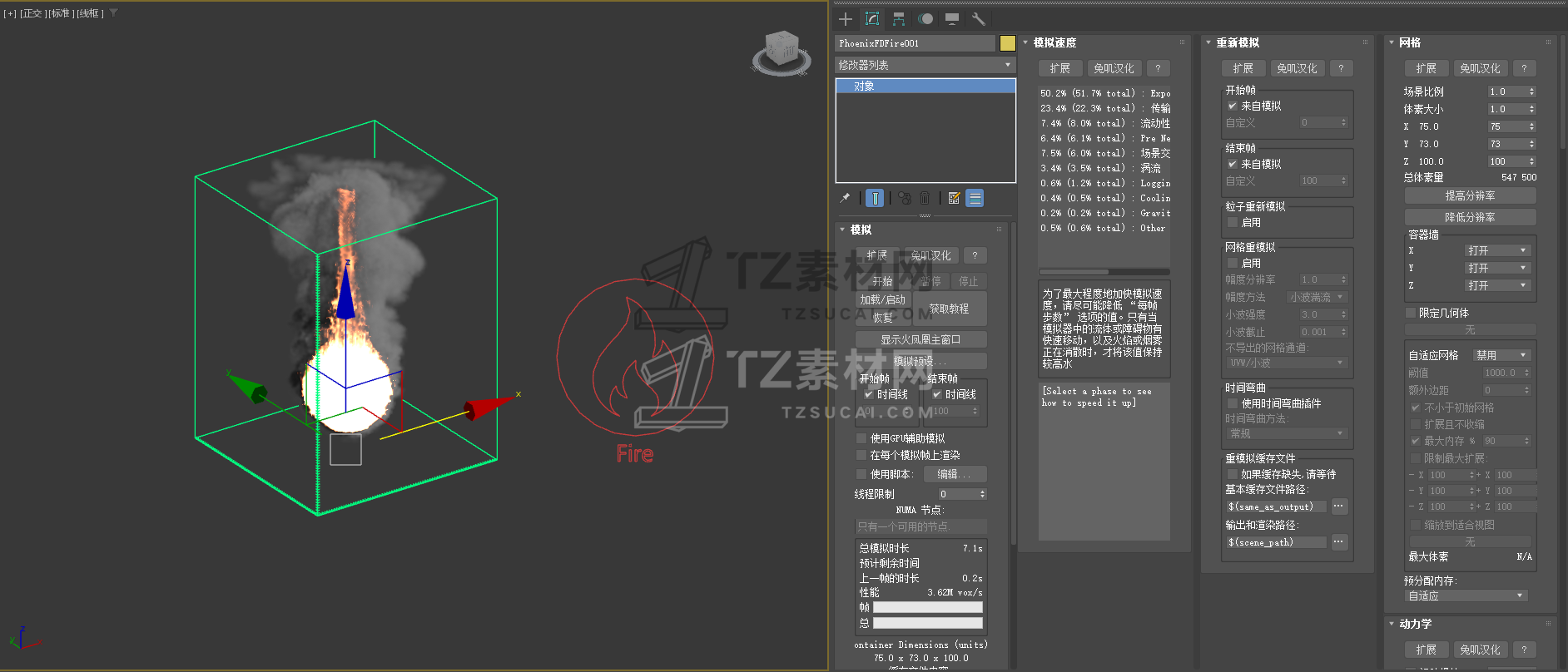1568x672 pixels.
Task: Click the Make Unique icon under stack
Action: [905, 198]
